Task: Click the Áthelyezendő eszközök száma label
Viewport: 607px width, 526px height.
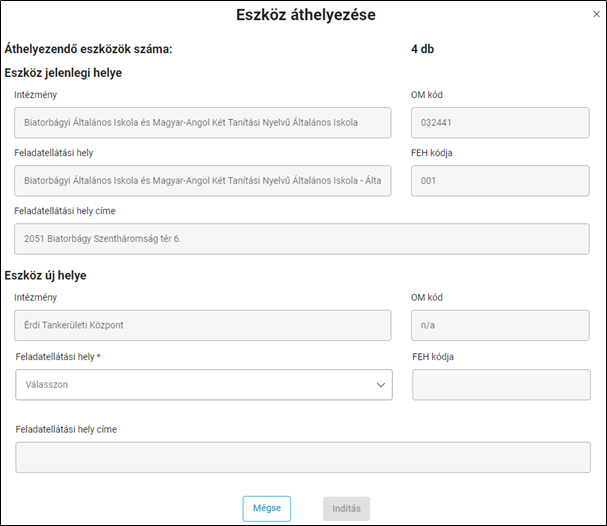Action: tap(88, 49)
